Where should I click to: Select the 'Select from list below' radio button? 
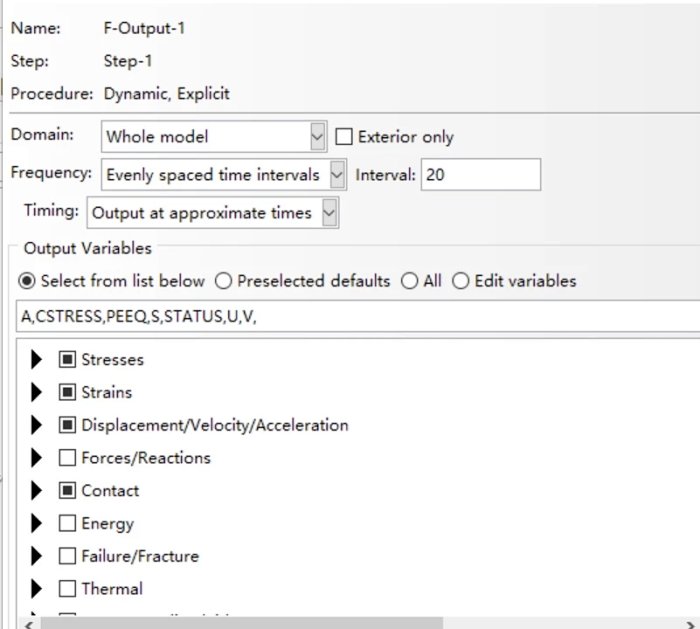tap(27, 281)
